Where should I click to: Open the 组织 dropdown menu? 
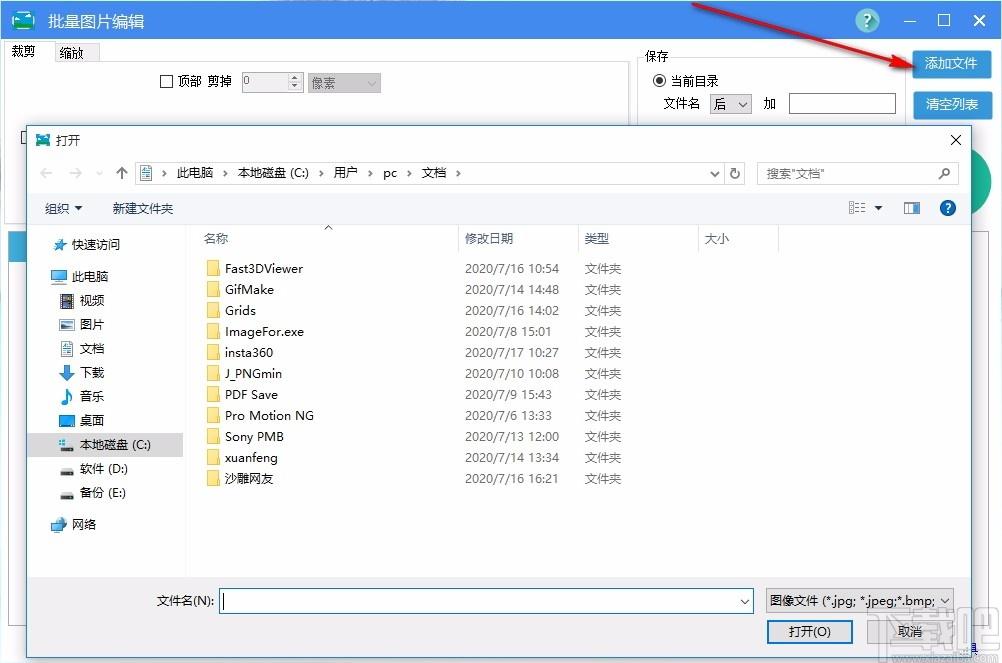64,208
